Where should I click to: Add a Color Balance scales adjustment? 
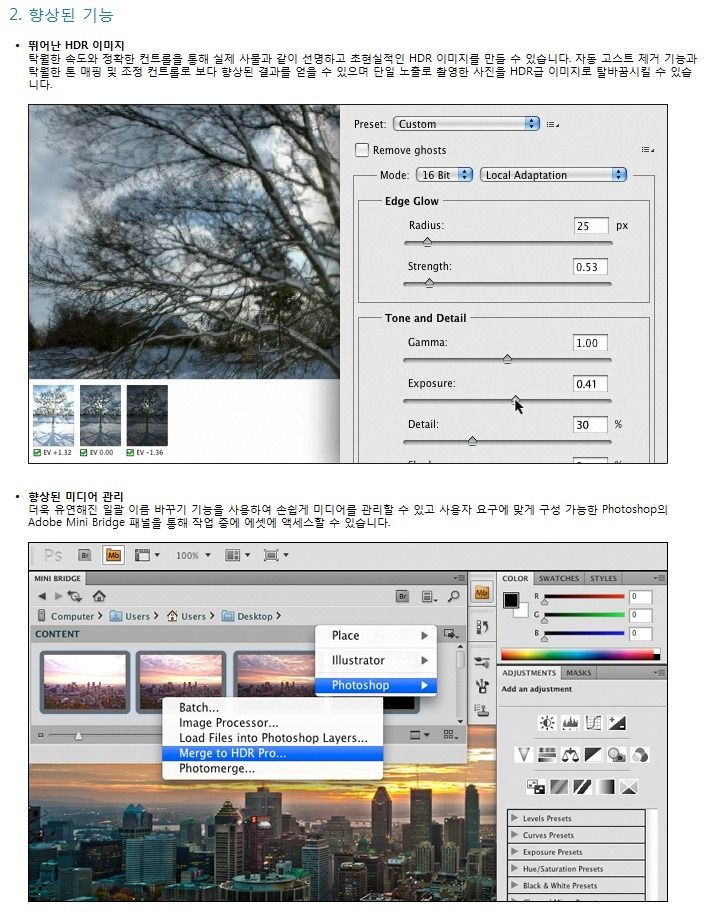(570, 755)
